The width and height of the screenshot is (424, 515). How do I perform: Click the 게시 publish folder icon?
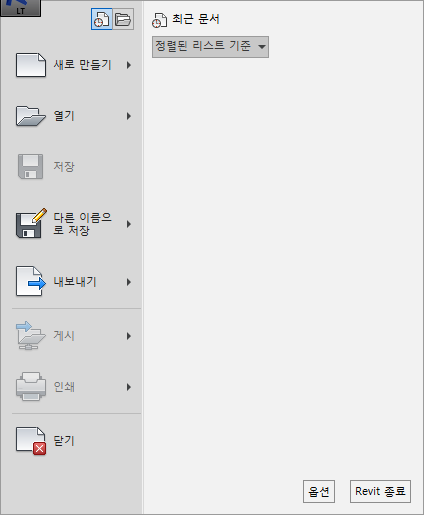click(x=30, y=335)
